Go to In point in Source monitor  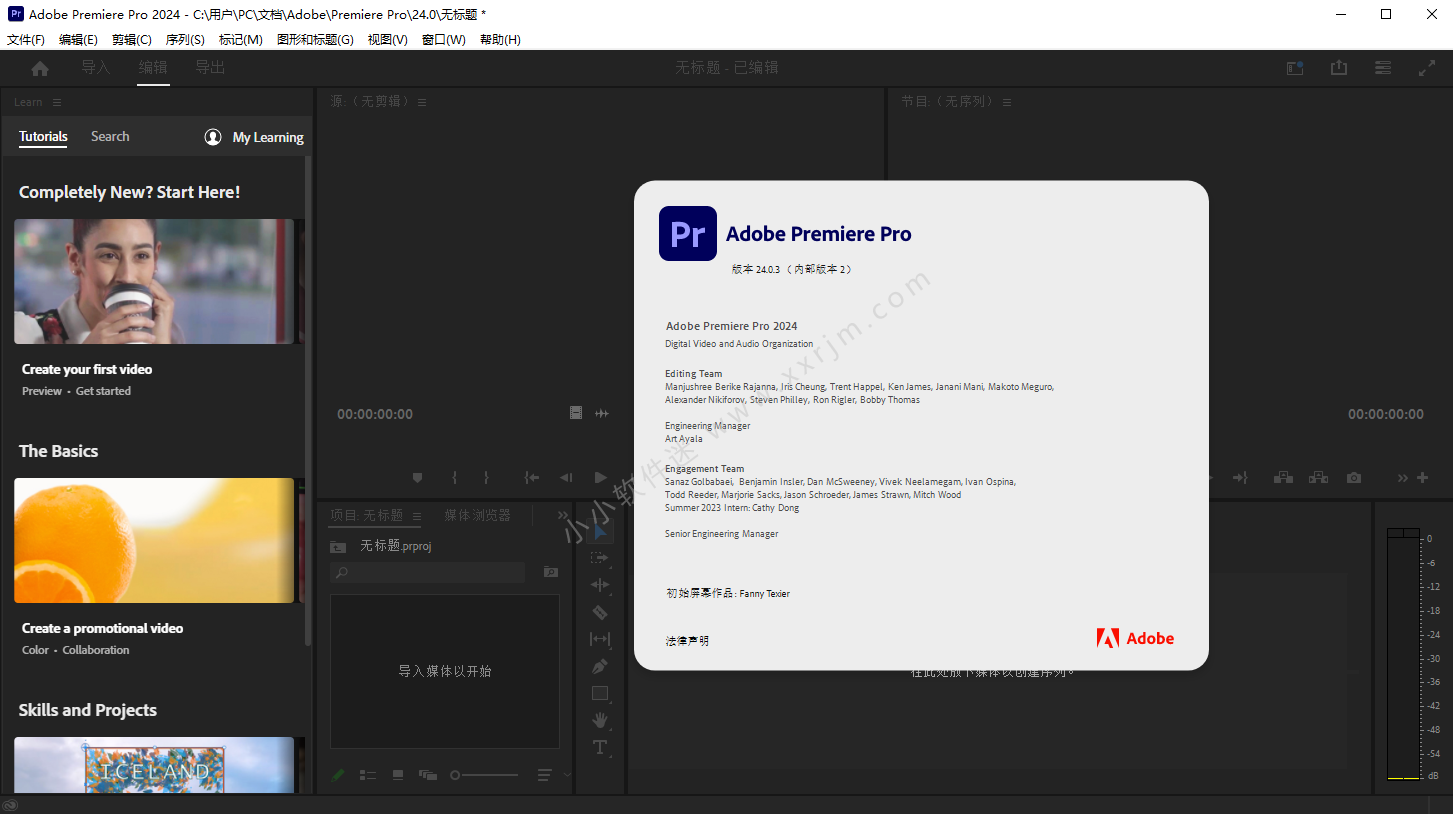532,478
